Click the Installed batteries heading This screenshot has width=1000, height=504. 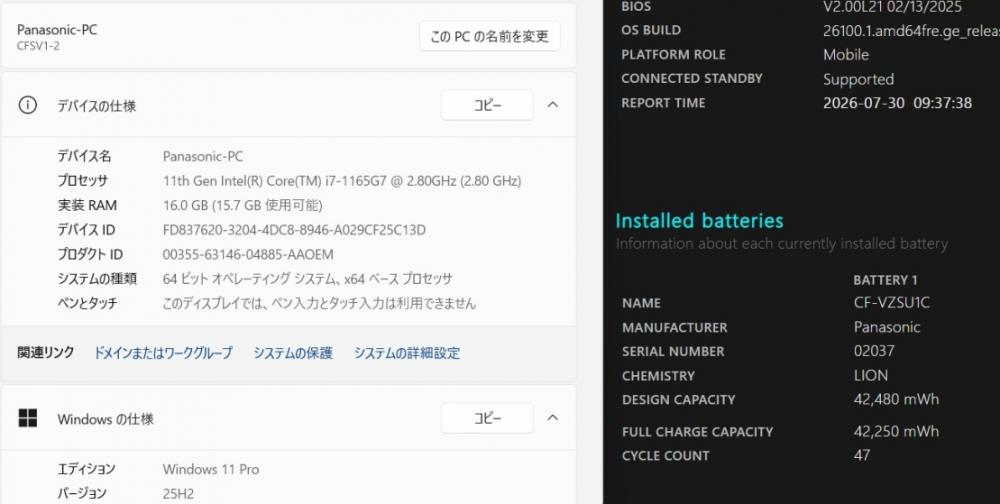point(699,221)
